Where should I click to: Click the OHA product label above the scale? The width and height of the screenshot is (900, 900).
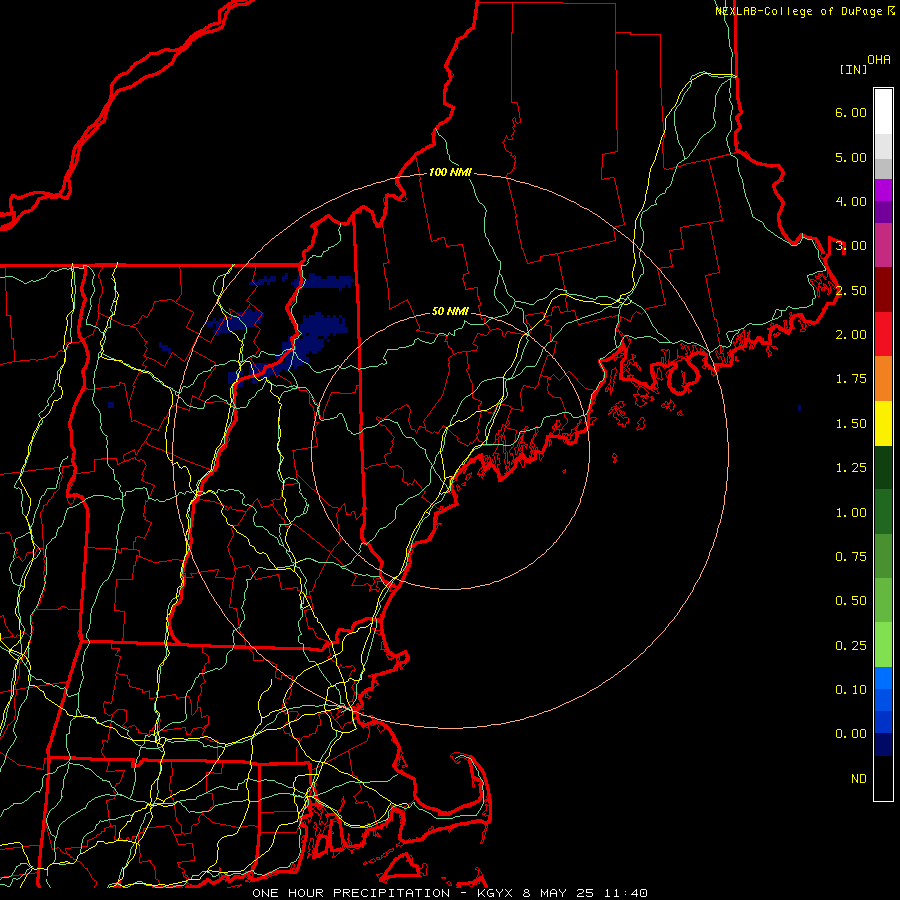(x=879, y=60)
